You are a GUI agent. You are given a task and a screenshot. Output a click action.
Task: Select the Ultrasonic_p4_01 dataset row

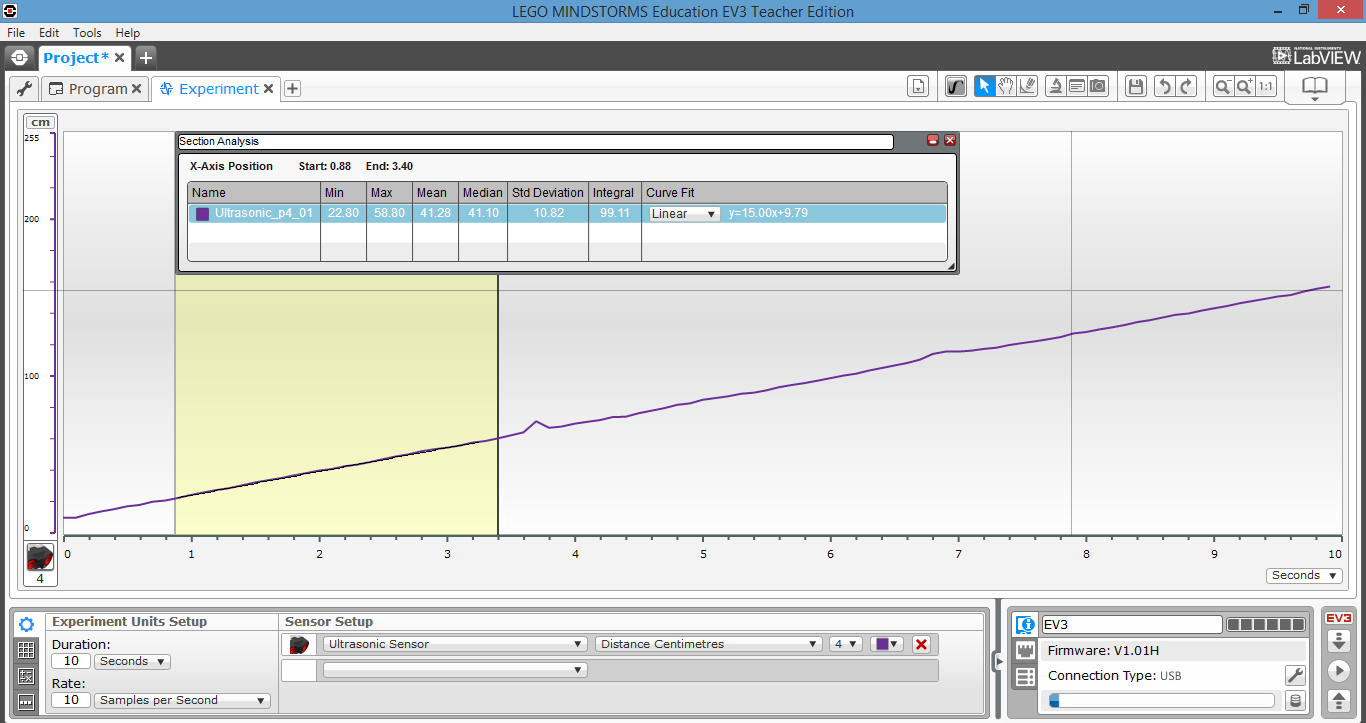[567, 213]
